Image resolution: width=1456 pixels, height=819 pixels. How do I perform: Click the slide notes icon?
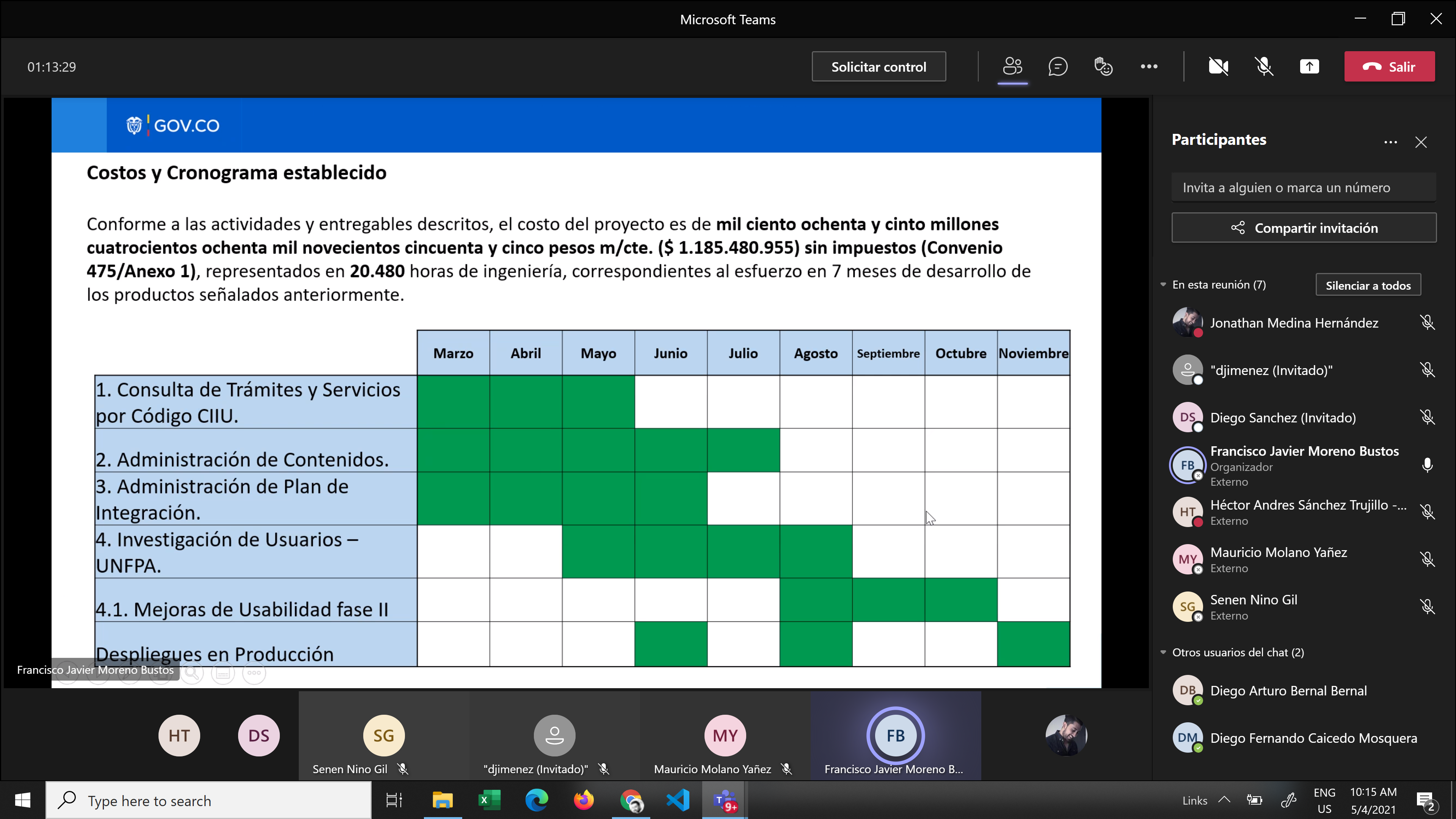(223, 673)
